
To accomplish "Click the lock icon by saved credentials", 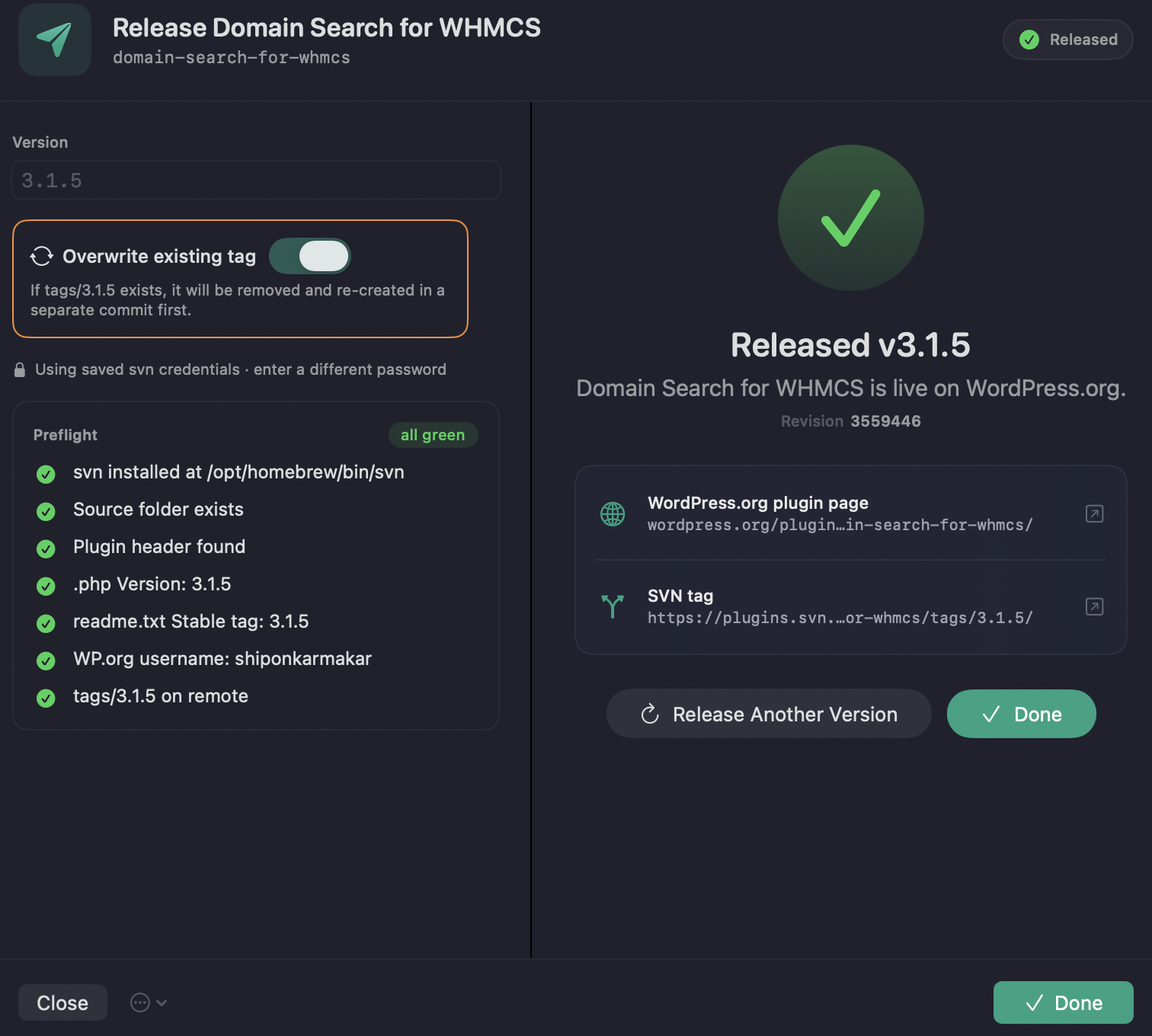I will pos(20,370).
